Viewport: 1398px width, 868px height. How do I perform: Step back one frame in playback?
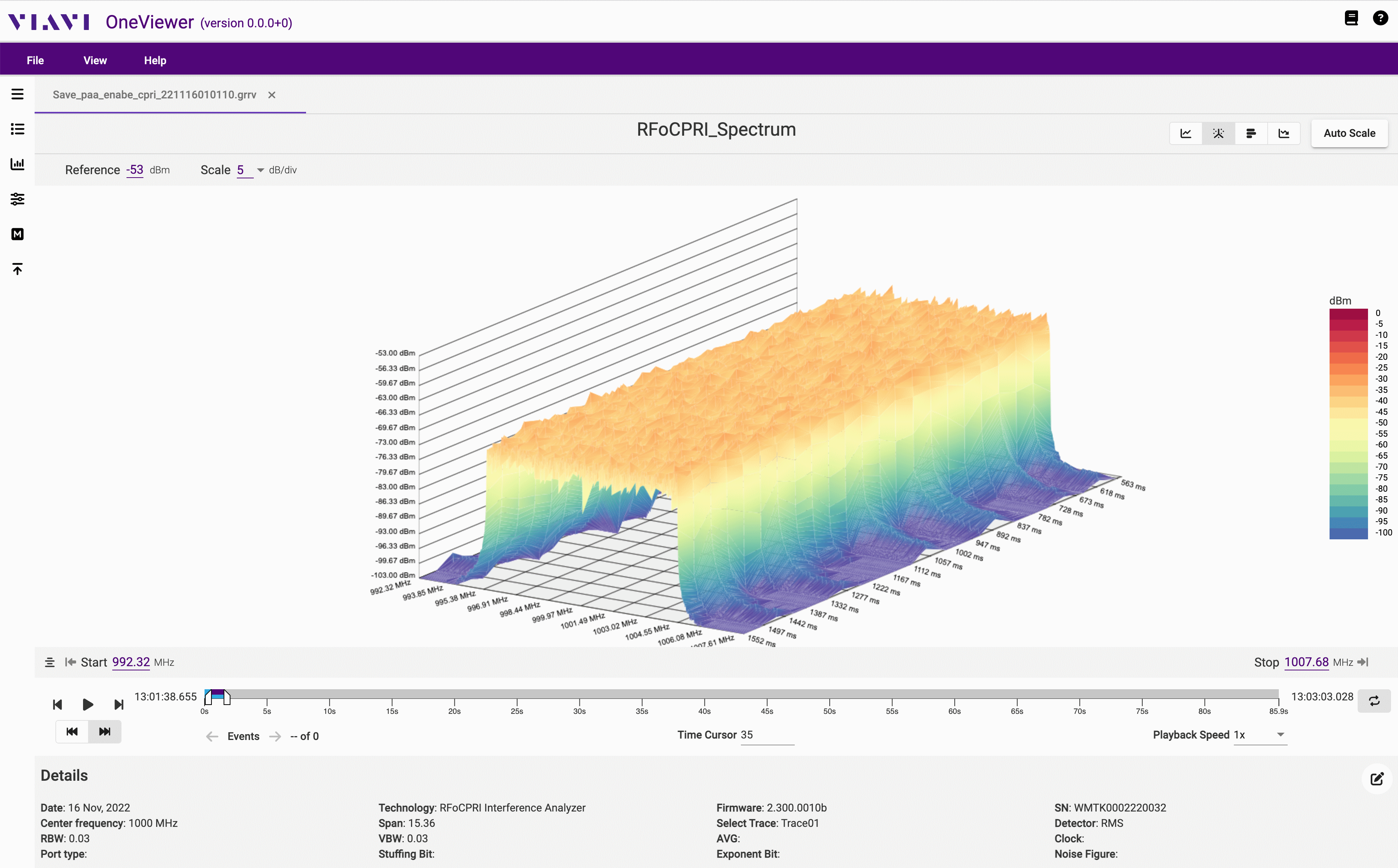pyautogui.click(x=57, y=704)
